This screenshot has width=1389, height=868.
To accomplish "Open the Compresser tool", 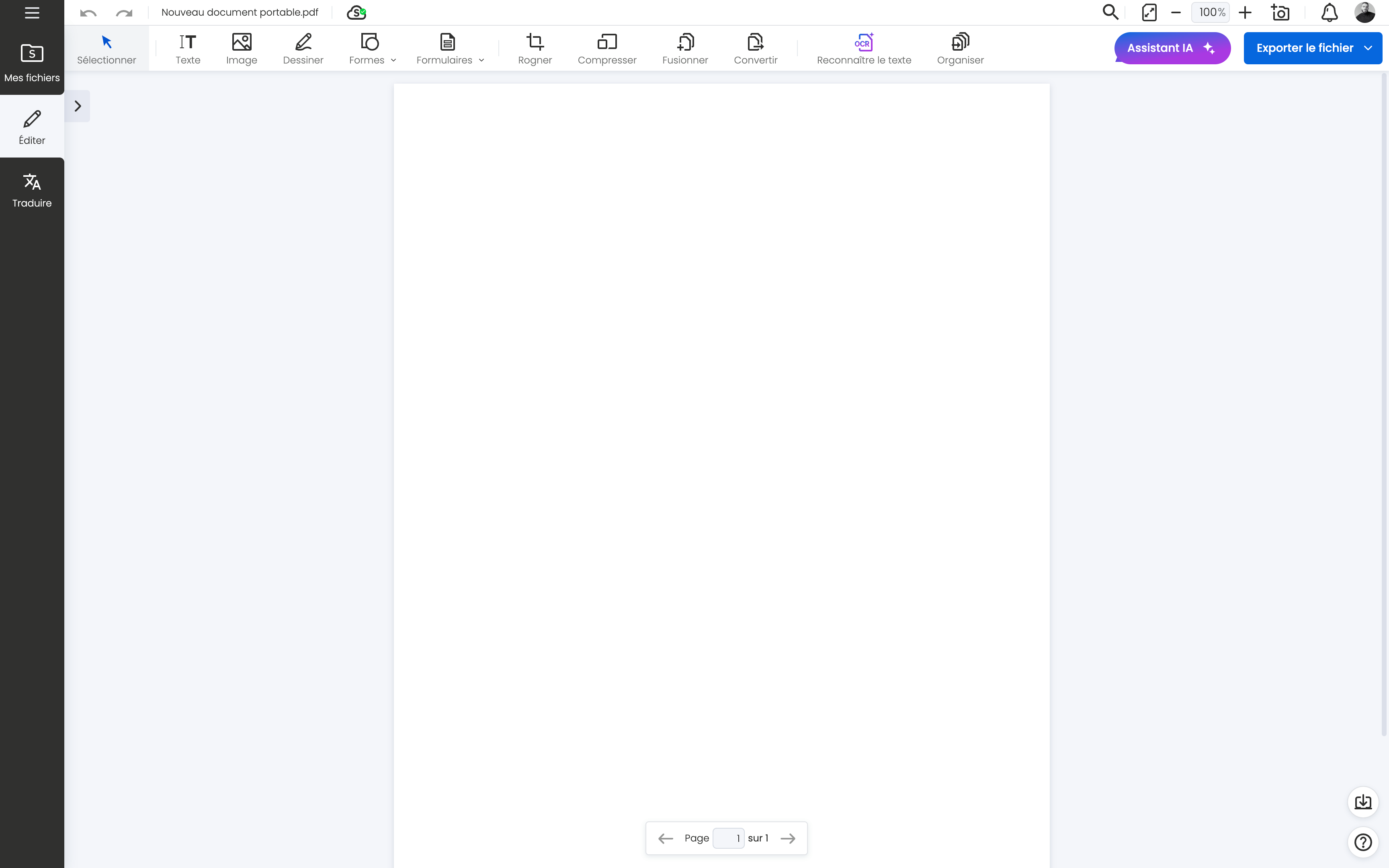I will pyautogui.click(x=607, y=48).
